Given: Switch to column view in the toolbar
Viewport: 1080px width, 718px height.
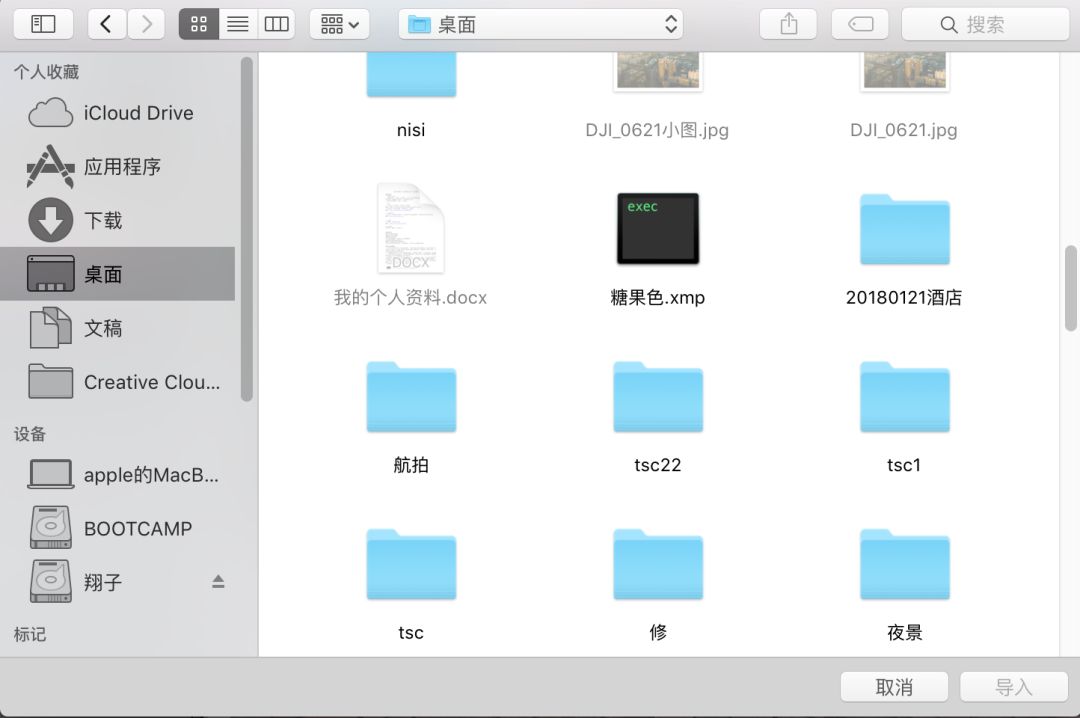Looking at the screenshot, I should [276, 23].
